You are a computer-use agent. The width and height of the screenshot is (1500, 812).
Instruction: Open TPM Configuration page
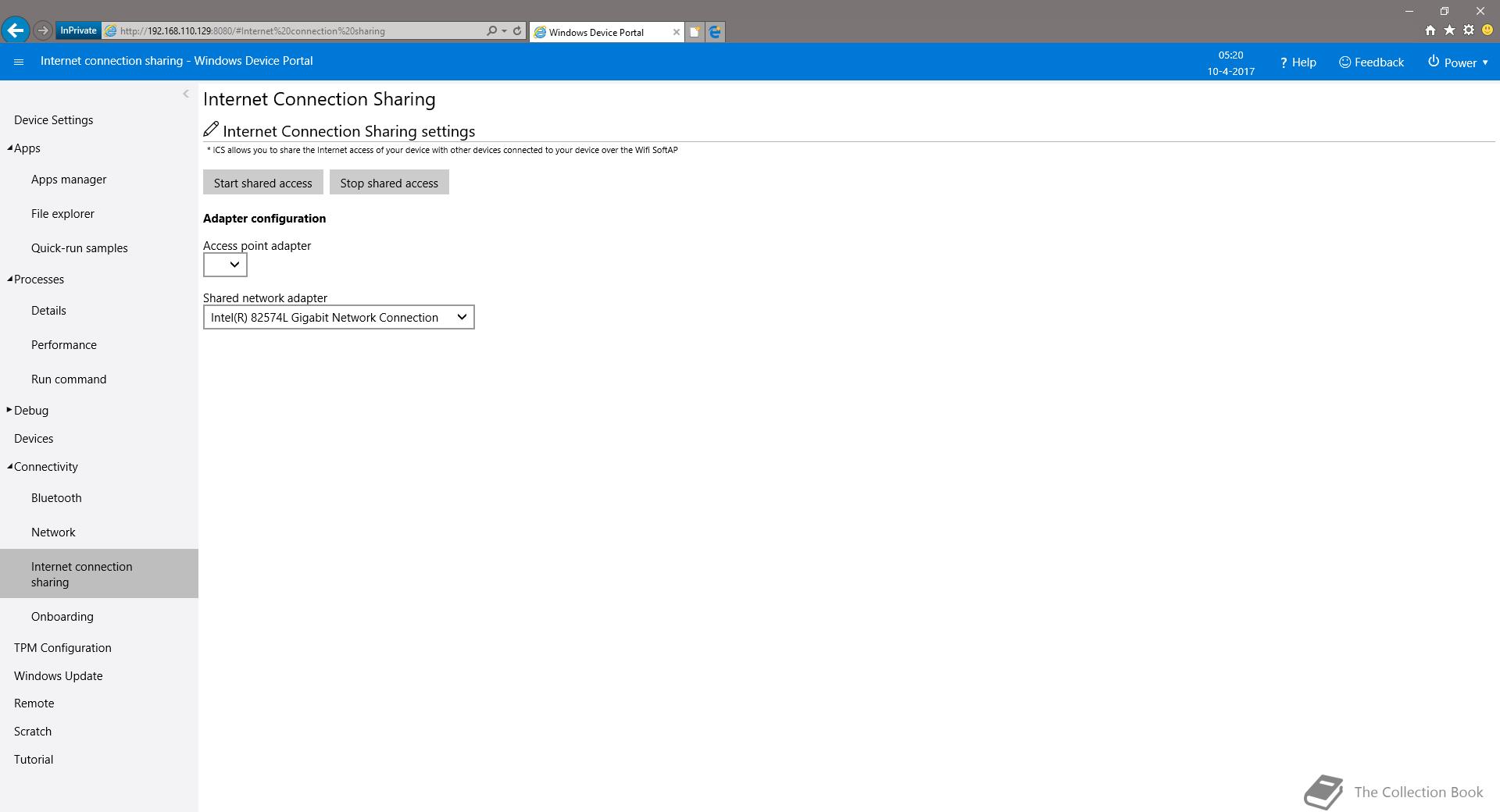click(x=62, y=648)
